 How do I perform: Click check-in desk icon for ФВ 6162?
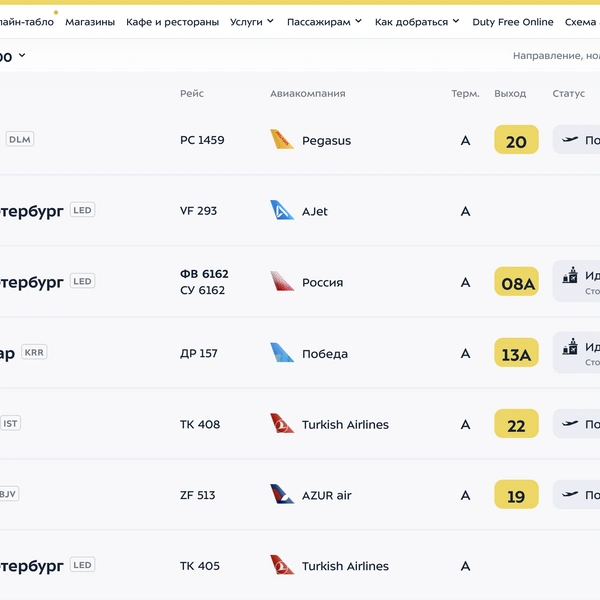[x=570, y=275]
